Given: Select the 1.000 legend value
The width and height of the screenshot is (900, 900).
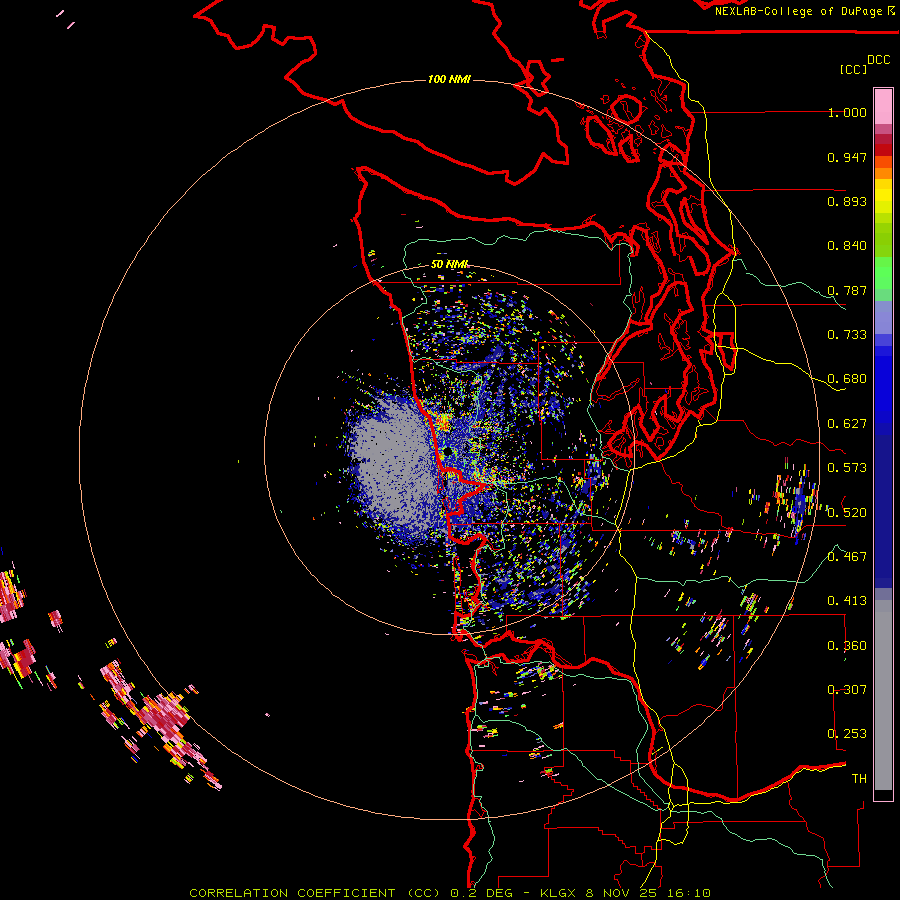Looking at the screenshot, I should pos(847,112).
